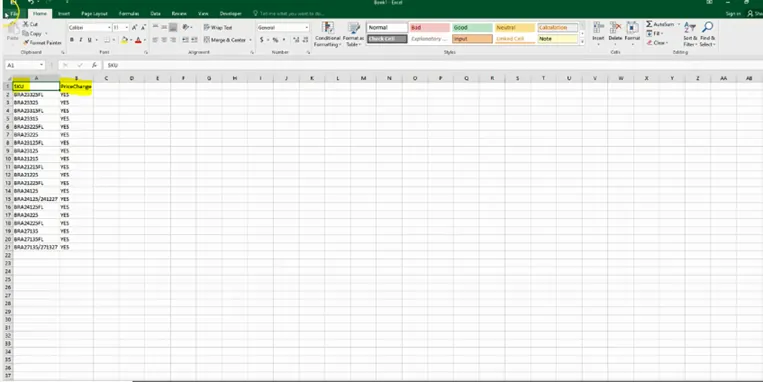Click the Decrease Font Size icon

click(x=143, y=28)
